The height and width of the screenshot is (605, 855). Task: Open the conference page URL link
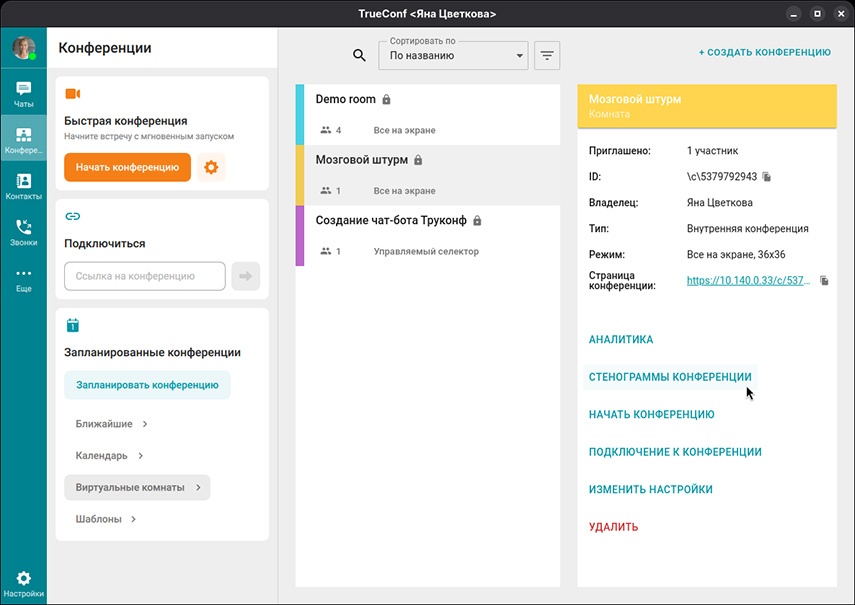747,281
